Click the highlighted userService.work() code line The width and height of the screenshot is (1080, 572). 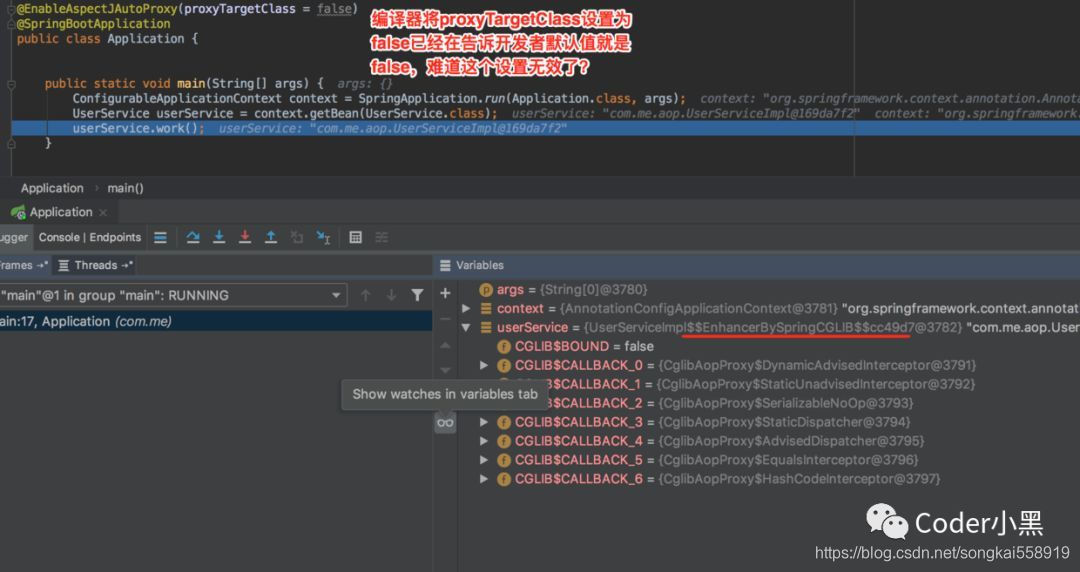click(546, 128)
